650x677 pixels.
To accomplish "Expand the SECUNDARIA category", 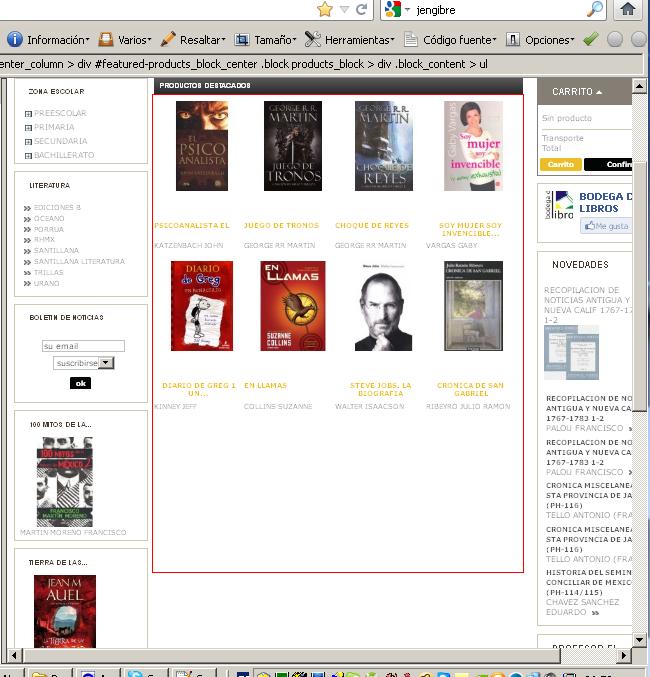I will (x=28, y=142).
